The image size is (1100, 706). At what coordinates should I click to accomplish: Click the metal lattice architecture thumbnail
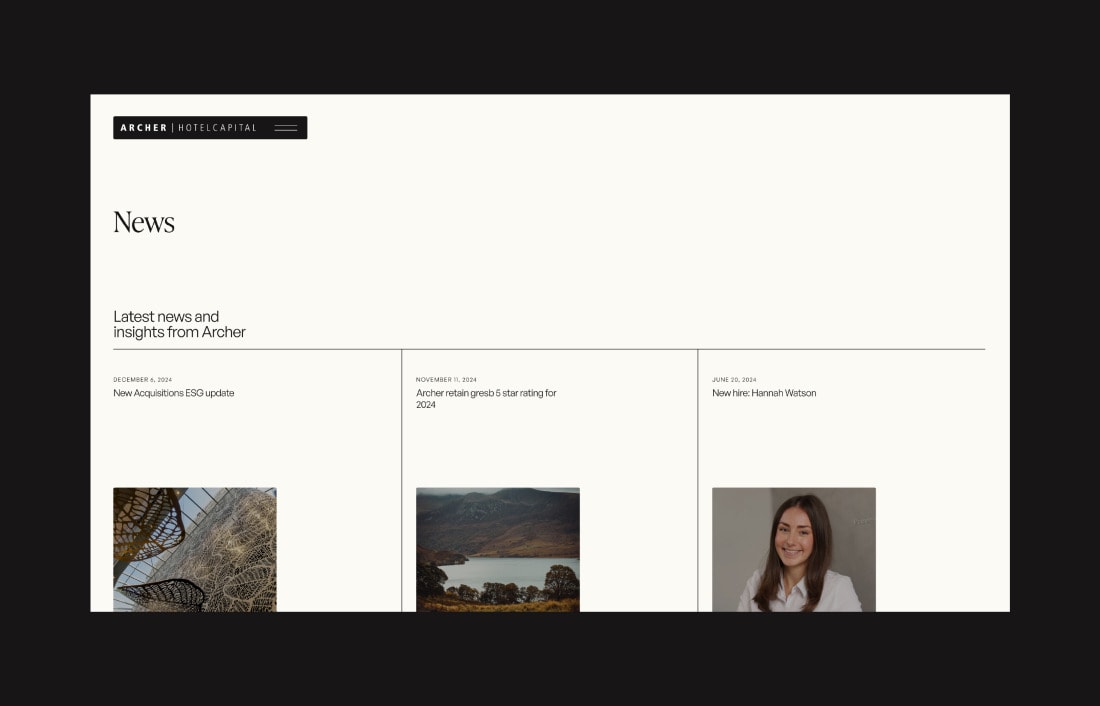(195, 549)
